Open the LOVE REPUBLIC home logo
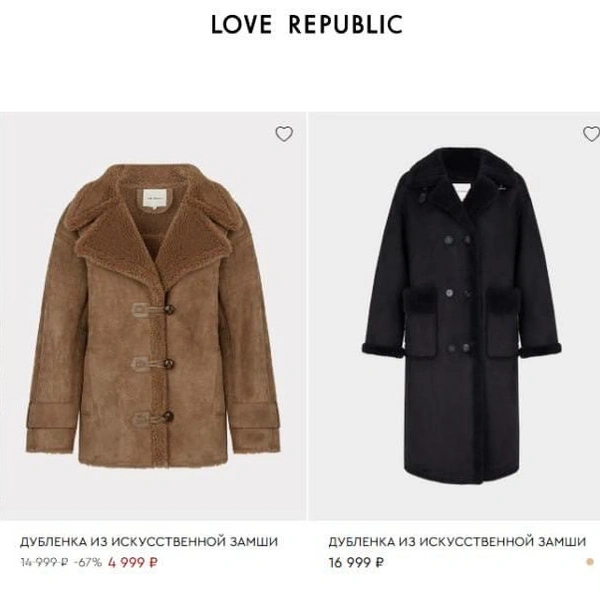This screenshot has height=600, width=600. (307, 24)
